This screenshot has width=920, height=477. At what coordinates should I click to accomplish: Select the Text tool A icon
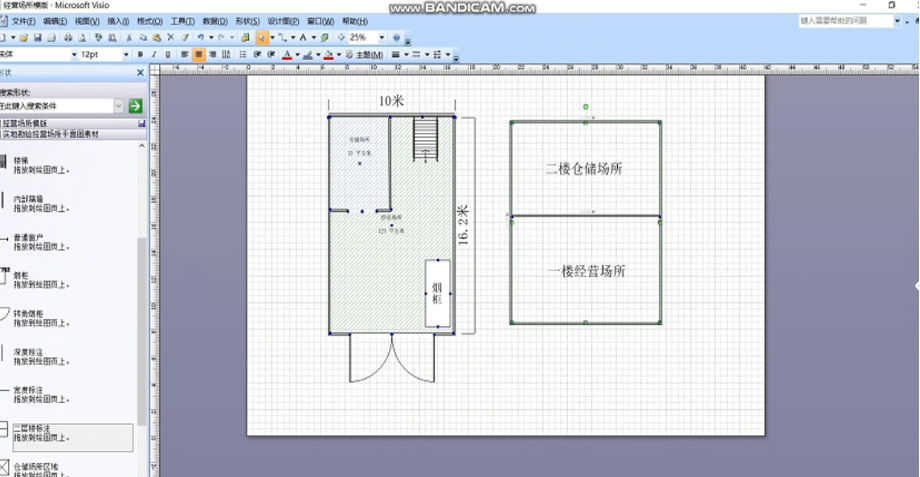tap(303, 38)
